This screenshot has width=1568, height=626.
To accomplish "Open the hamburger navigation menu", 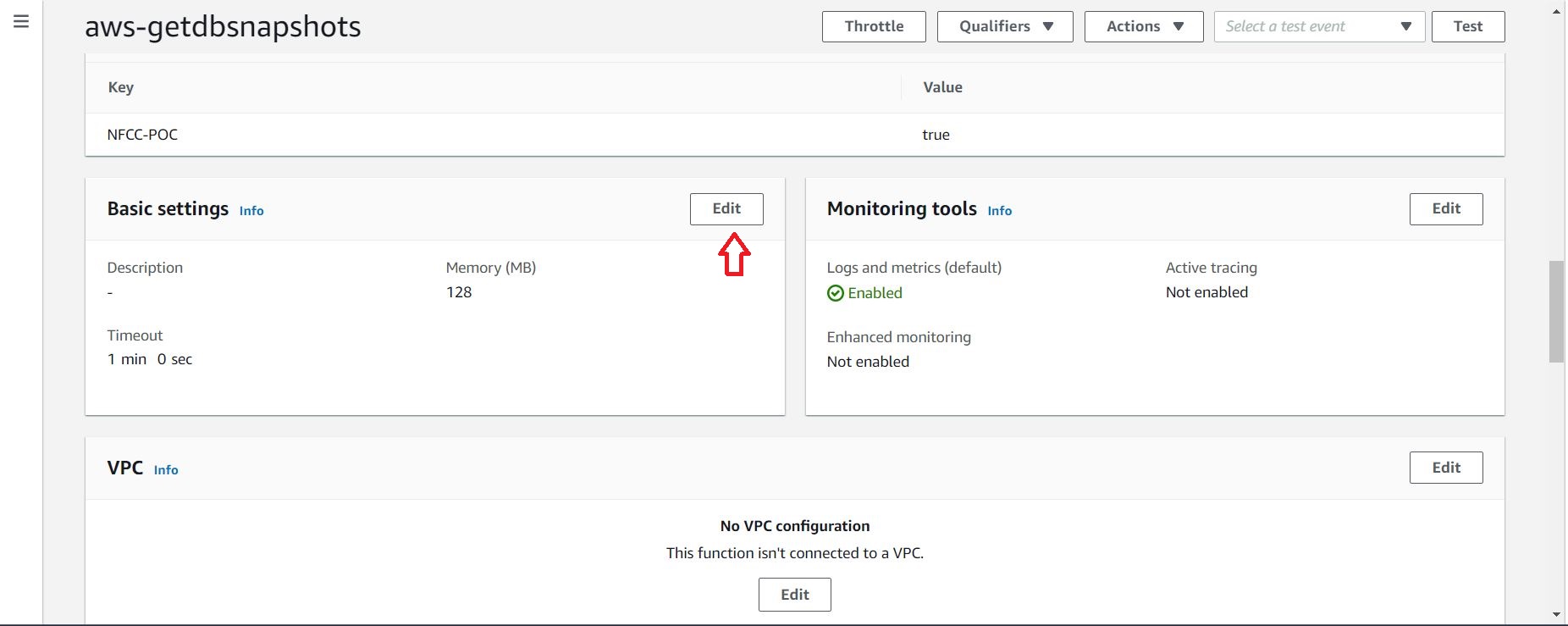I will [21, 21].
